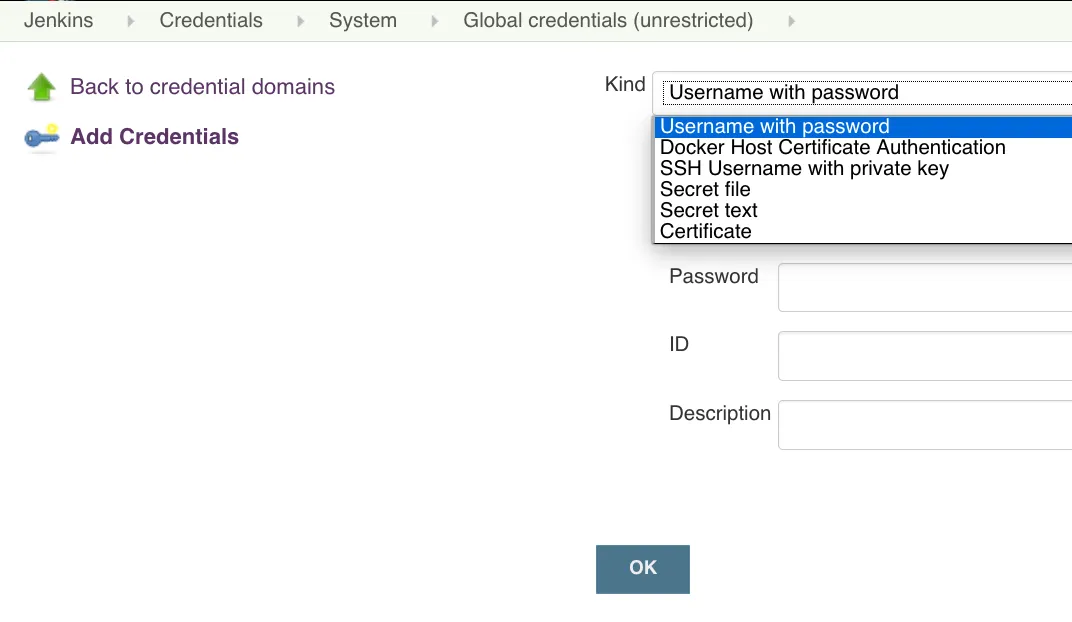
Task: Select the Certificate kind option
Action: 706,232
